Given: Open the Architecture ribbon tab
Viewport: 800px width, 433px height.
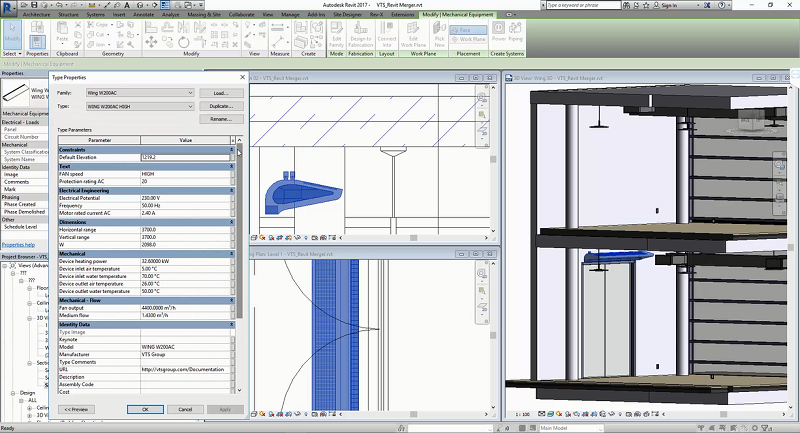Looking at the screenshot, I should click(x=34, y=16).
